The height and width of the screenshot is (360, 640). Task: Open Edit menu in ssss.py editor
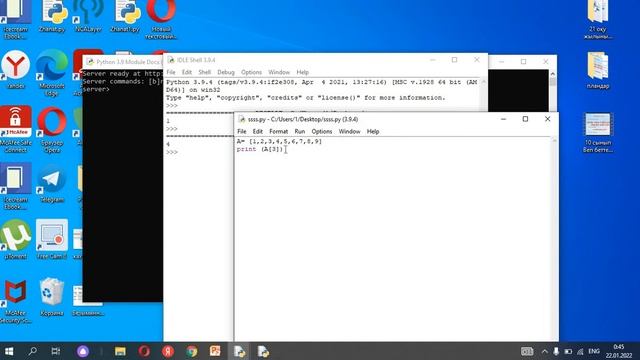[258, 131]
